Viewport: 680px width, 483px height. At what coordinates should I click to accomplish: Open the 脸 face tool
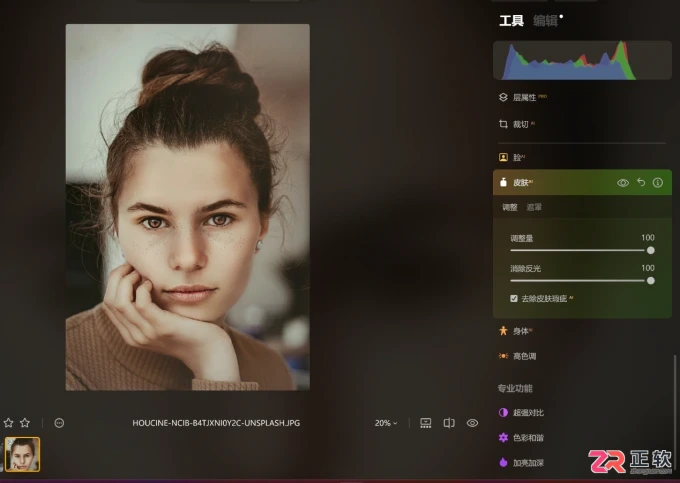512,157
